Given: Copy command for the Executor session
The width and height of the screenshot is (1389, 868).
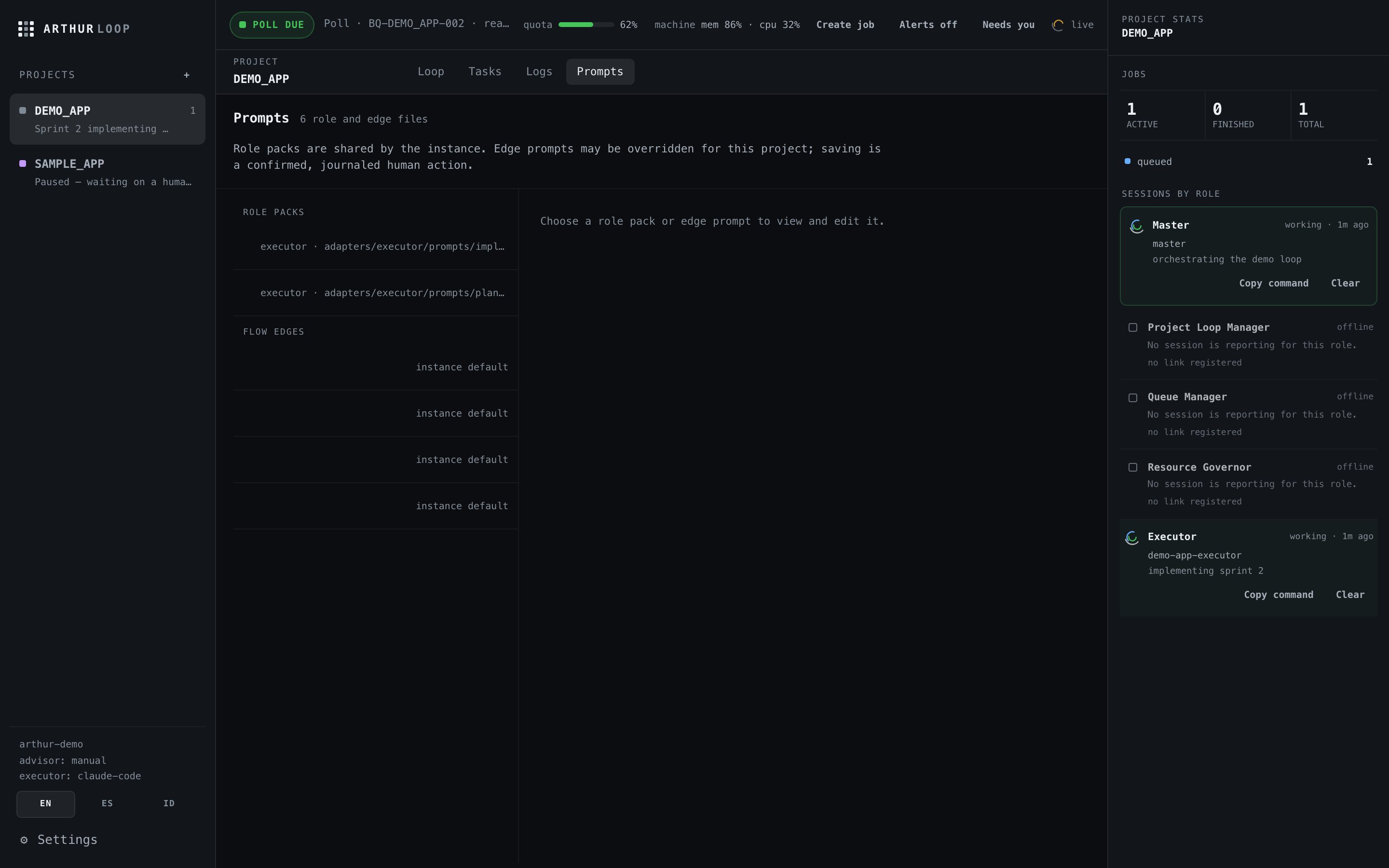Looking at the screenshot, I should point(1278,595).
